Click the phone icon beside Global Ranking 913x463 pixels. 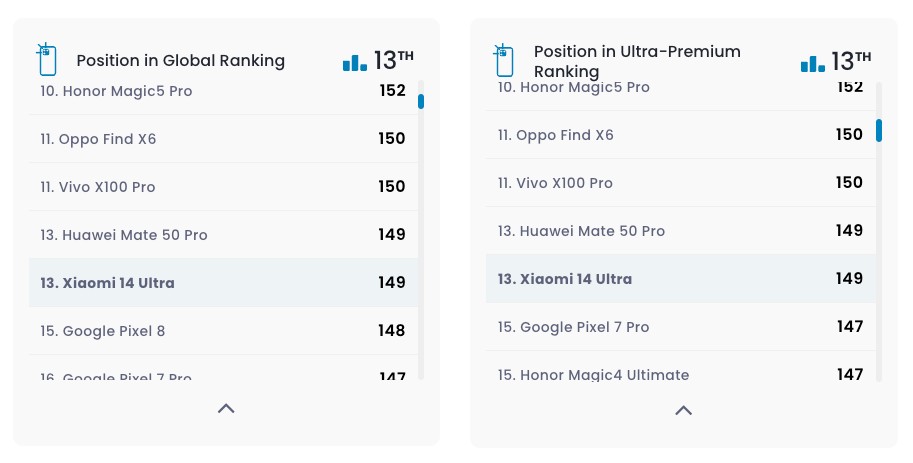point(45,60)
